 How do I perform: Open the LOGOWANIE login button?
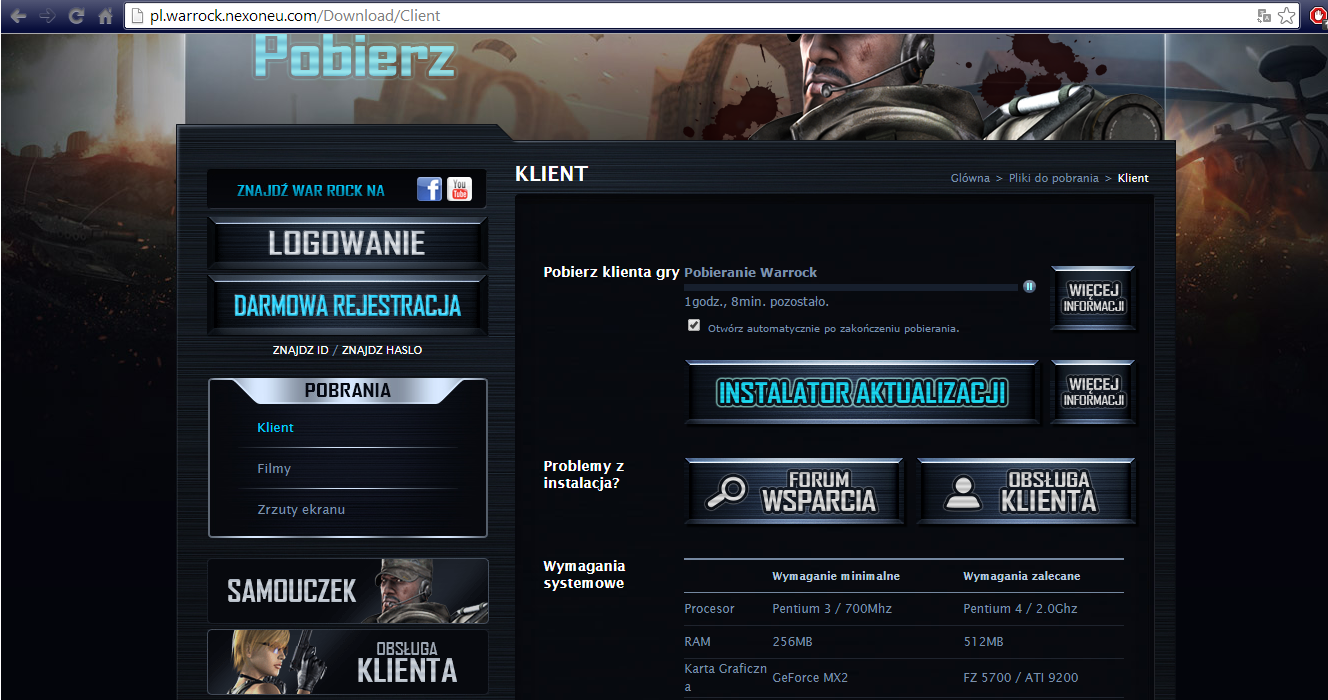[347, 243]
